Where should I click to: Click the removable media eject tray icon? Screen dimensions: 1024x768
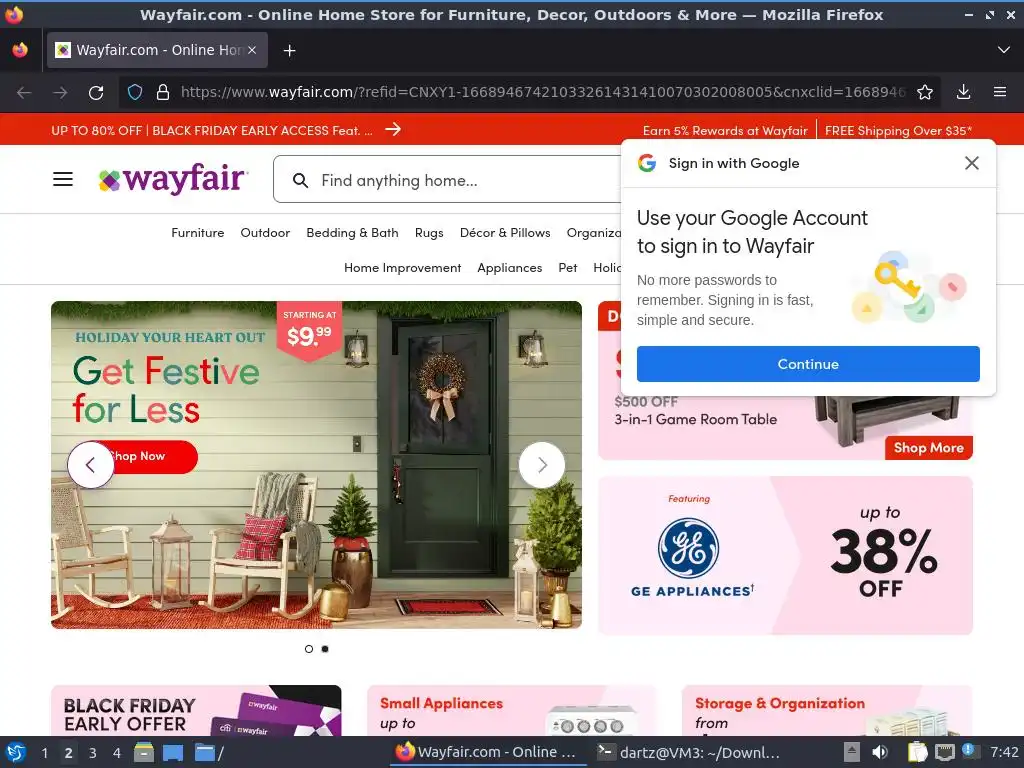[x=852, y=752]
